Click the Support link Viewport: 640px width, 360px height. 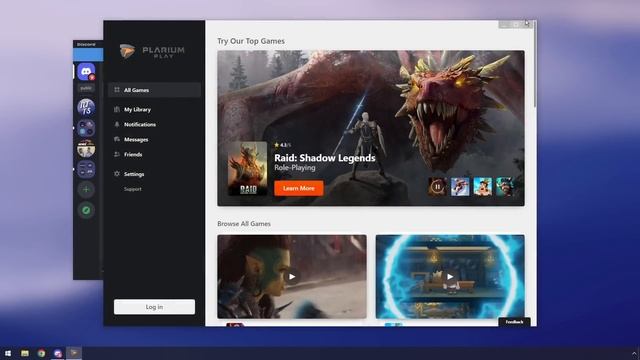pyautogui.click(x=133, y=189)
